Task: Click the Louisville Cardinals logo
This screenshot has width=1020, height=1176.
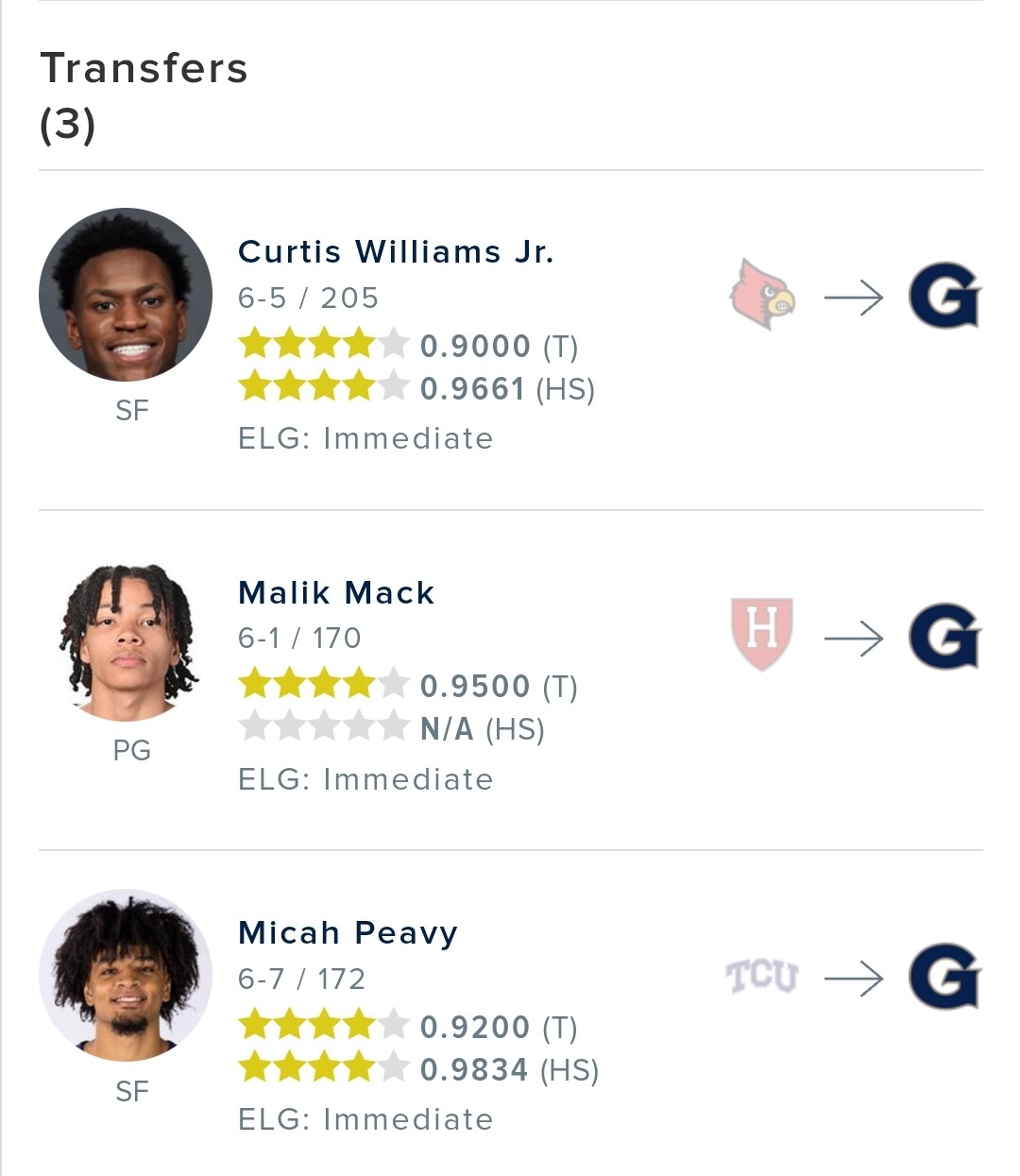Action: coord(762,296)
